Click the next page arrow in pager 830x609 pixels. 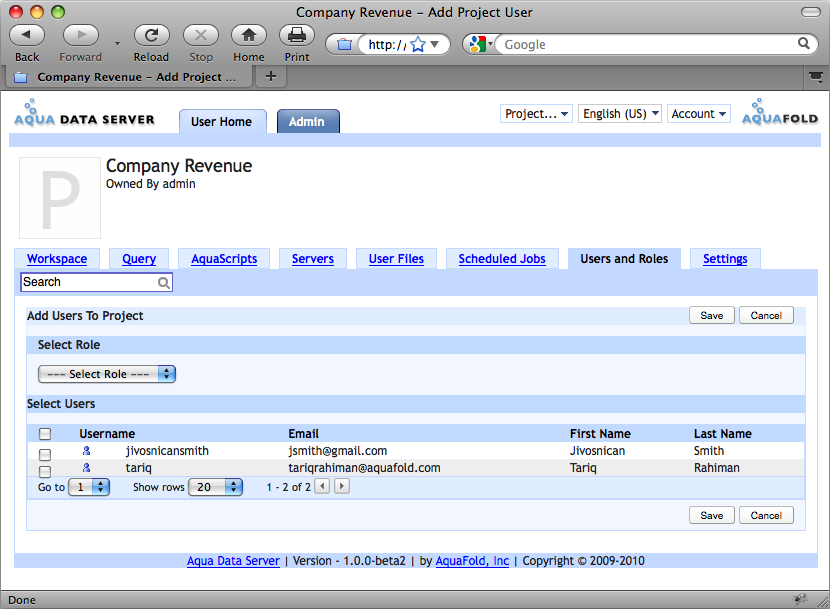(x=342, y=486)
